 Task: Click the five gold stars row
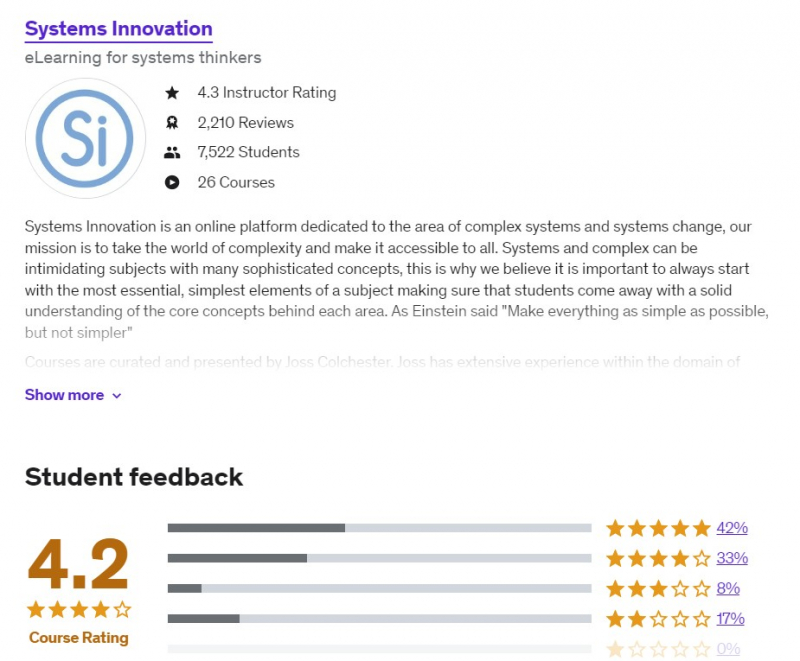point(658,528)
